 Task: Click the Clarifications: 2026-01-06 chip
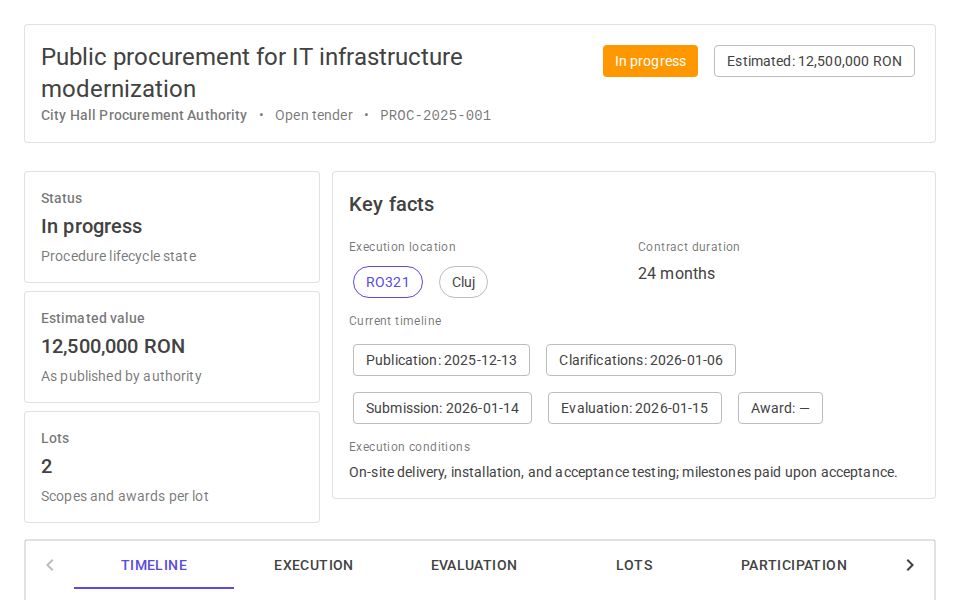[640, 360]
